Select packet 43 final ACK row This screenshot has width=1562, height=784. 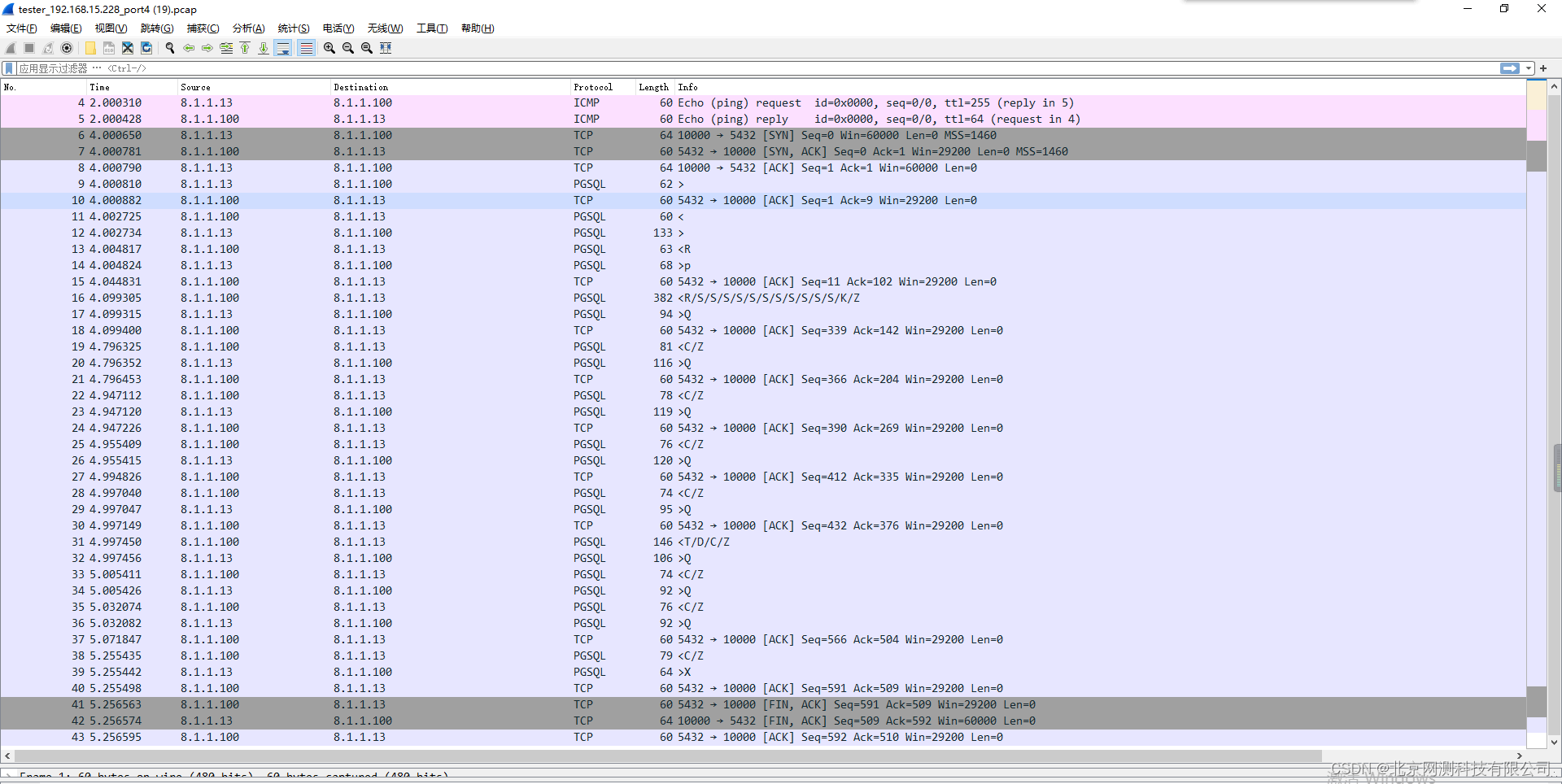click(763, 738)
